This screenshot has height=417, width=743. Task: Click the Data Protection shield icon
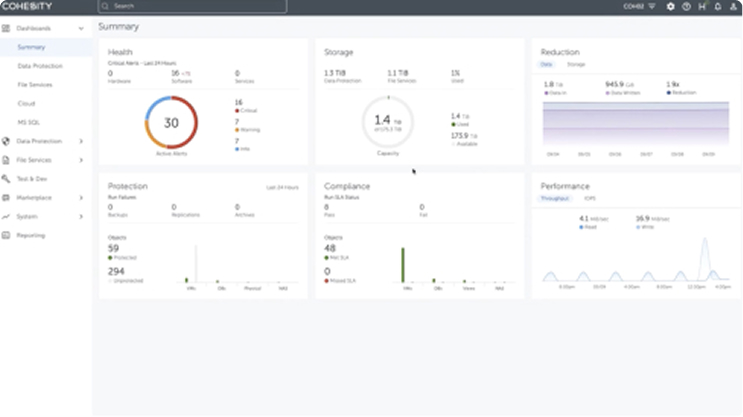7,141
